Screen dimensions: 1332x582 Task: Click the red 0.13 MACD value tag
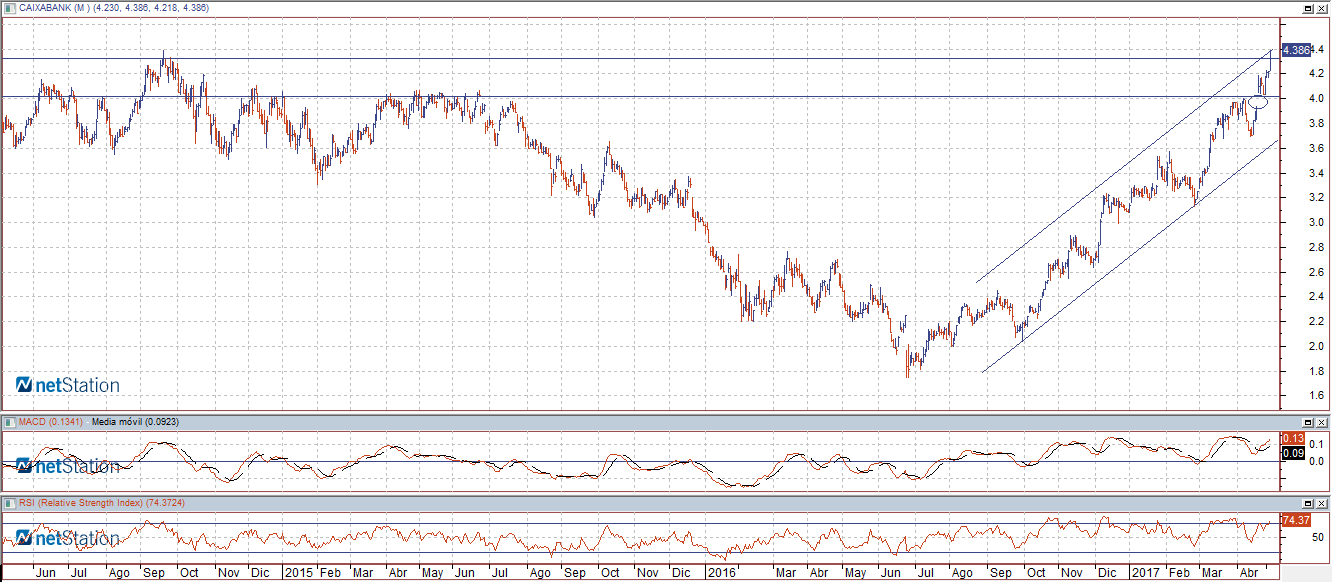point(1292,440)
